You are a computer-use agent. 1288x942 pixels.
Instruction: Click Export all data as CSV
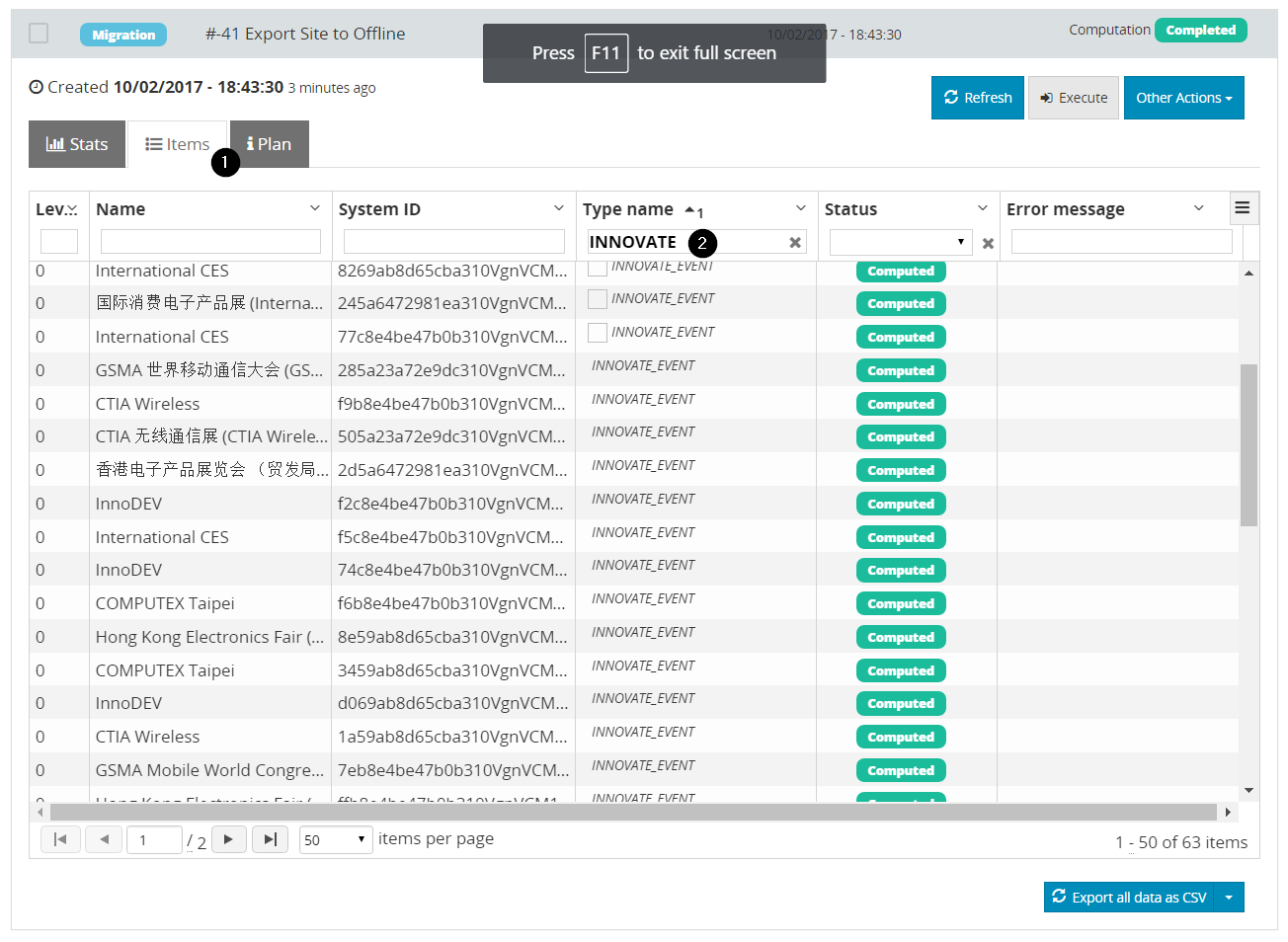click(x=1130, y=898)
